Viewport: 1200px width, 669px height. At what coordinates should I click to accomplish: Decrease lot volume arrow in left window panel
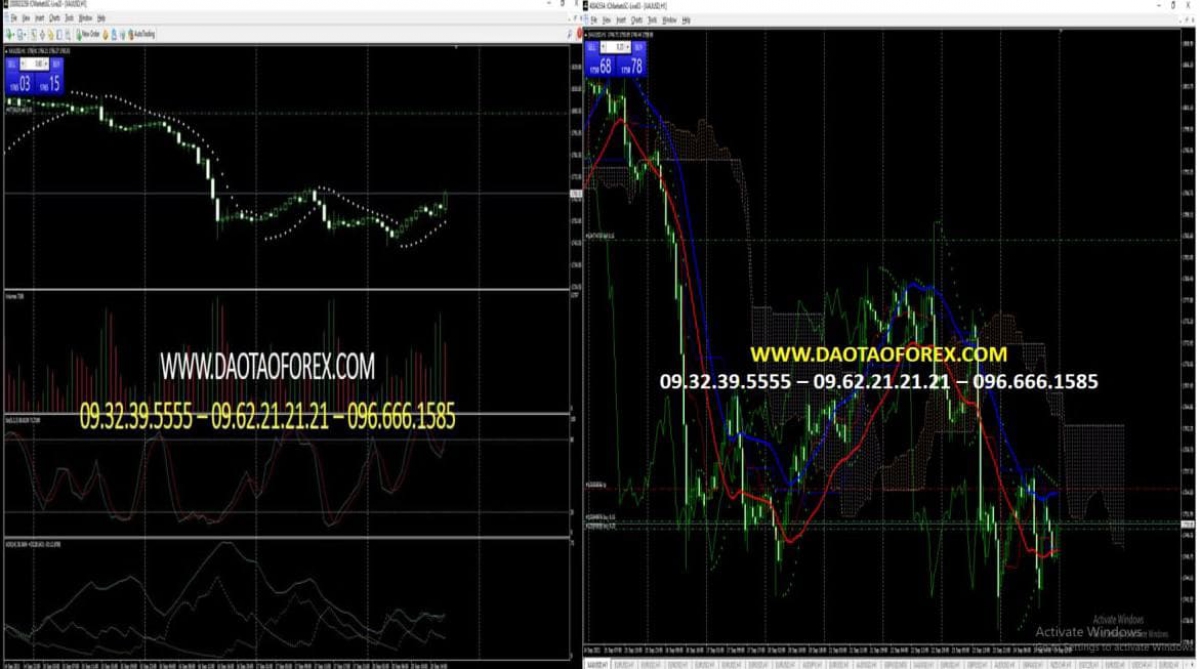point(22,64)
